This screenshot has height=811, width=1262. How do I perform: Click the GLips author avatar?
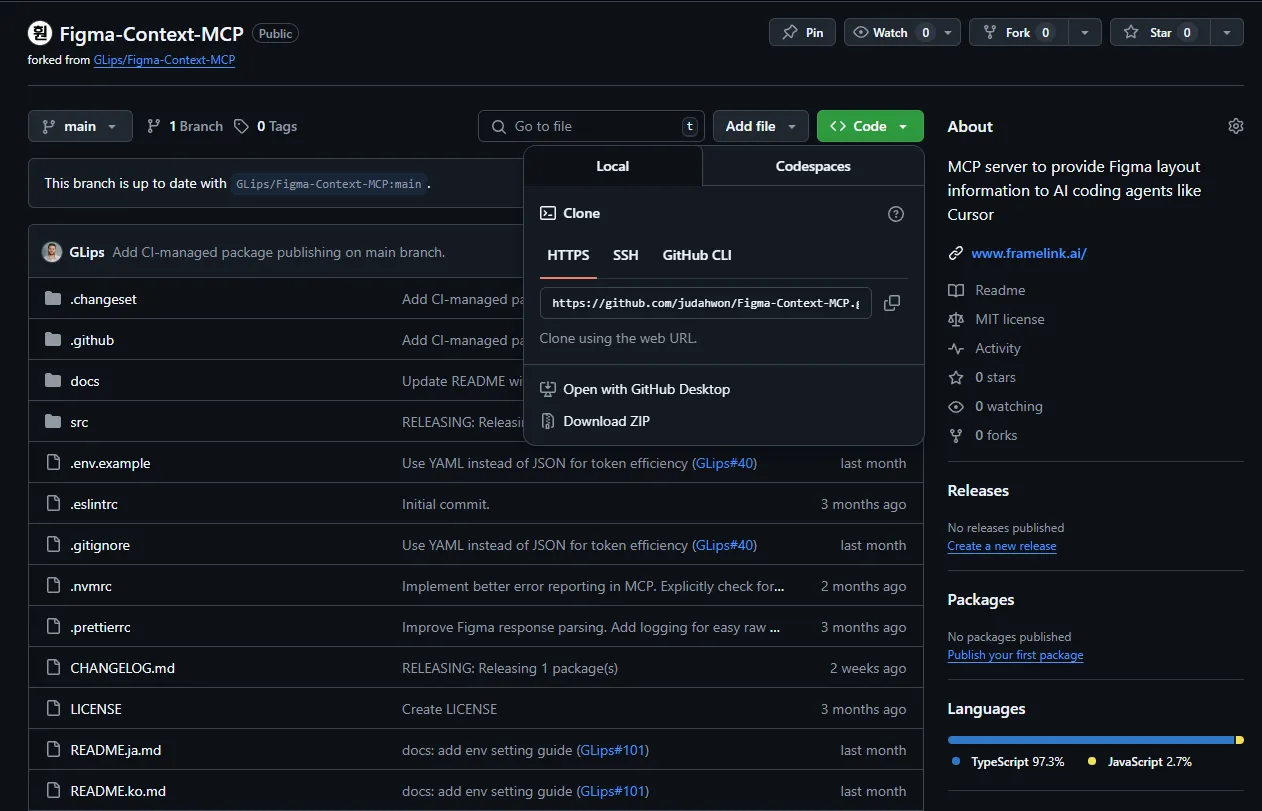(52, 252)
